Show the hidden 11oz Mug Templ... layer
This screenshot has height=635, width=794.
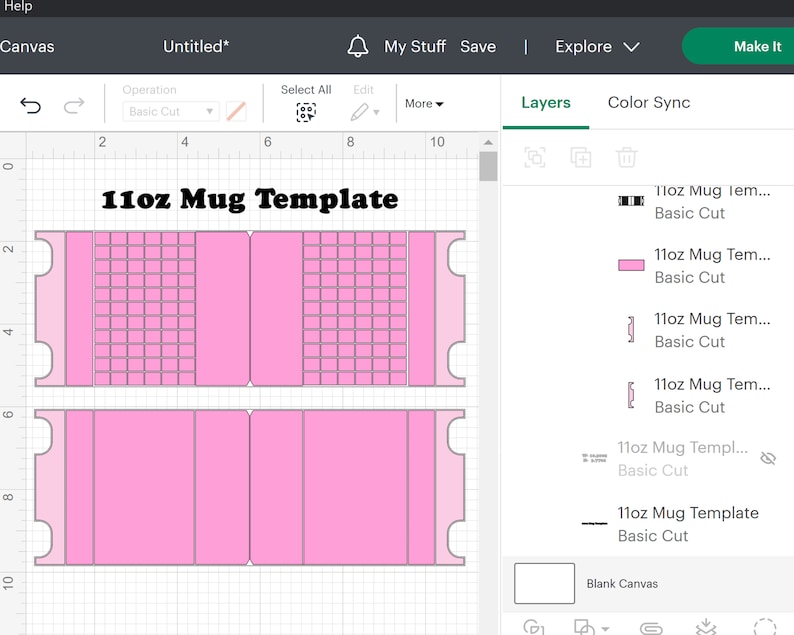tap(768, 459)
